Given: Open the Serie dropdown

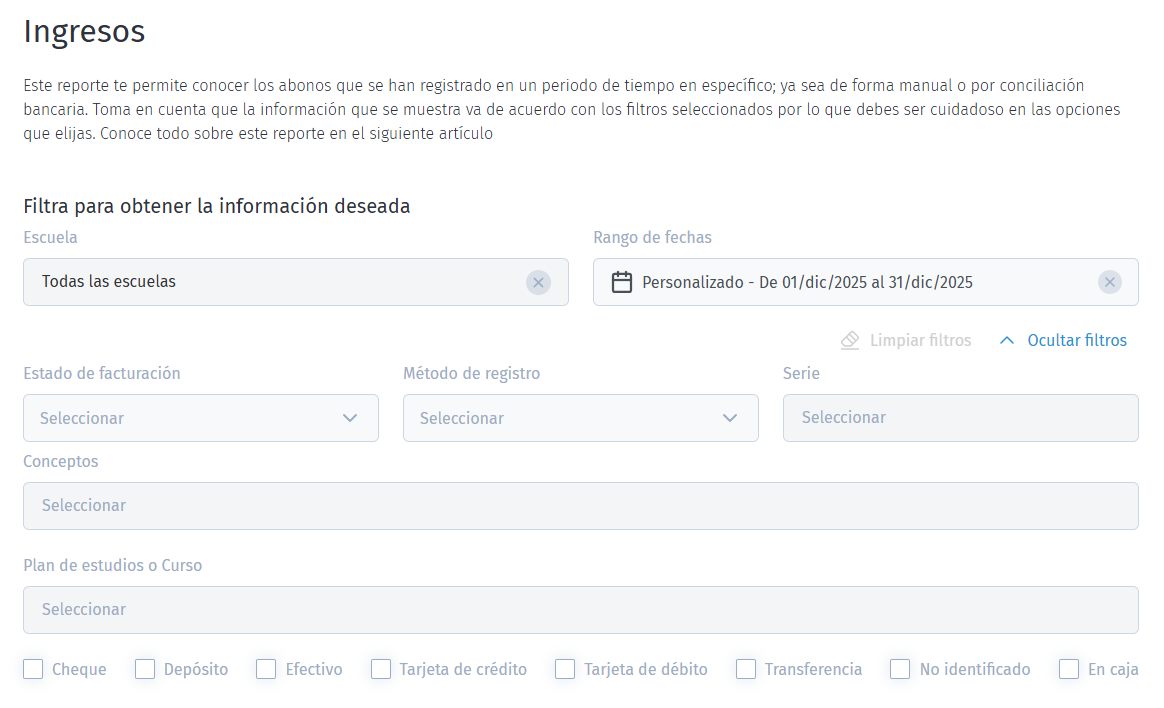Looking at the screenshot, I should click(960, 418).
